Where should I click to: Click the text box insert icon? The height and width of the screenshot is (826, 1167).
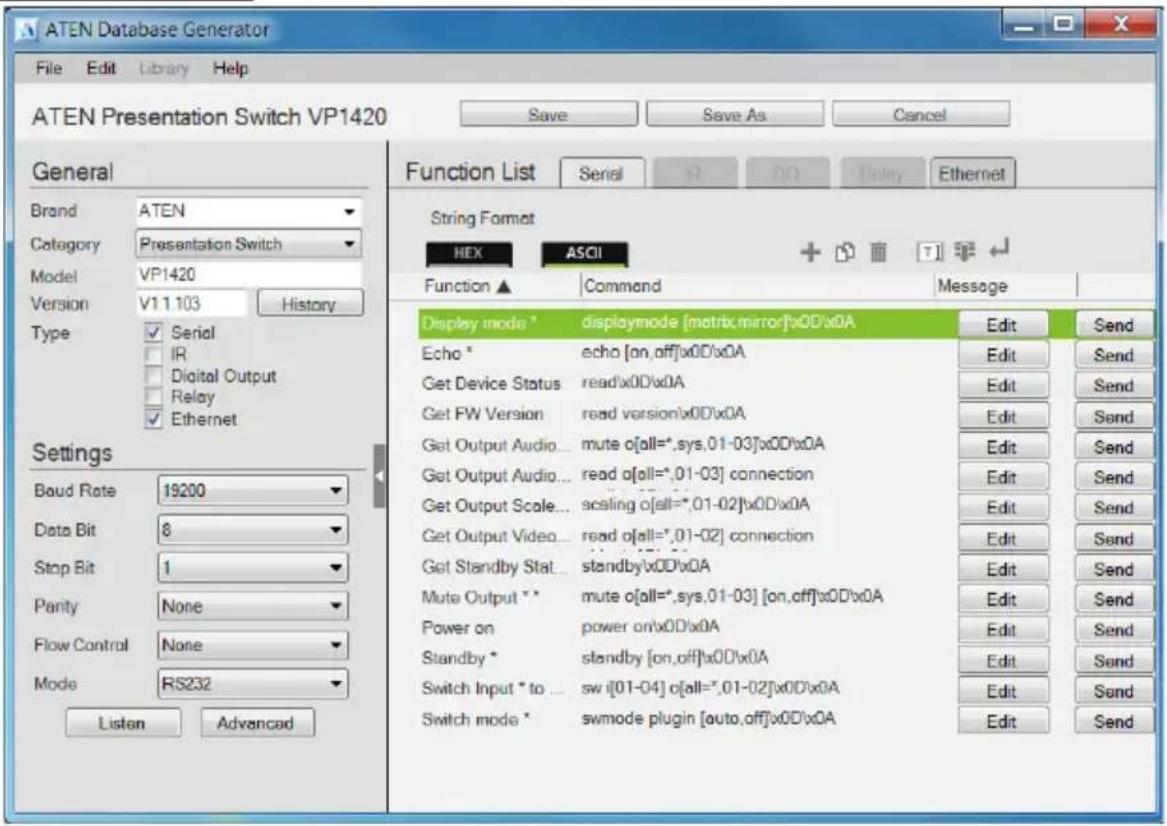point(929,252)
